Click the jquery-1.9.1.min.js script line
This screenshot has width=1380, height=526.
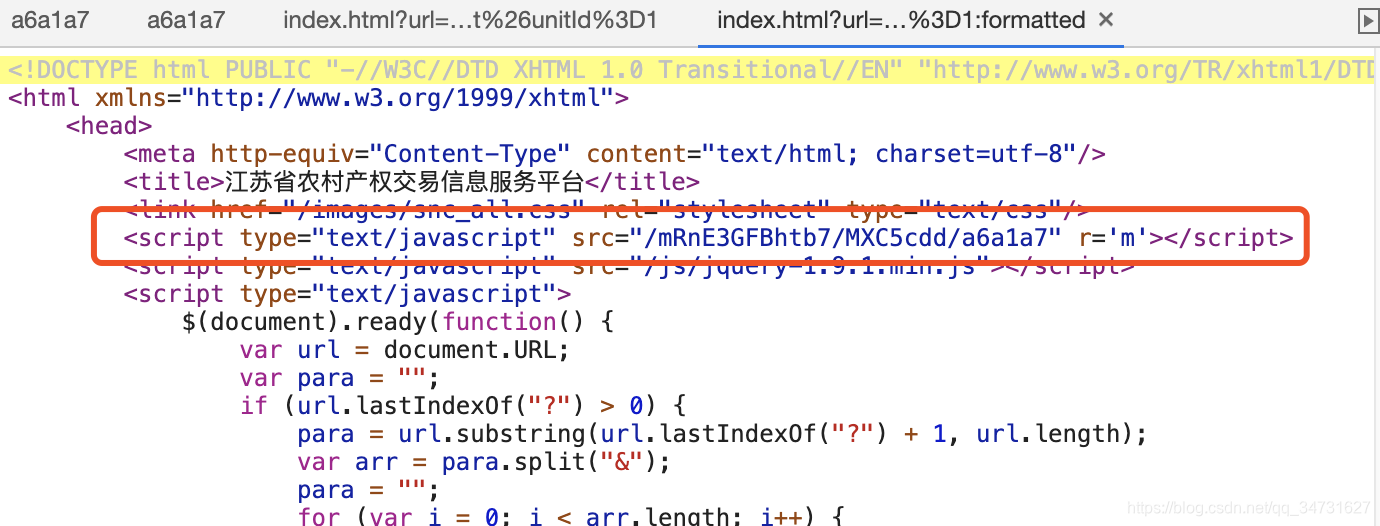point(629,266)
